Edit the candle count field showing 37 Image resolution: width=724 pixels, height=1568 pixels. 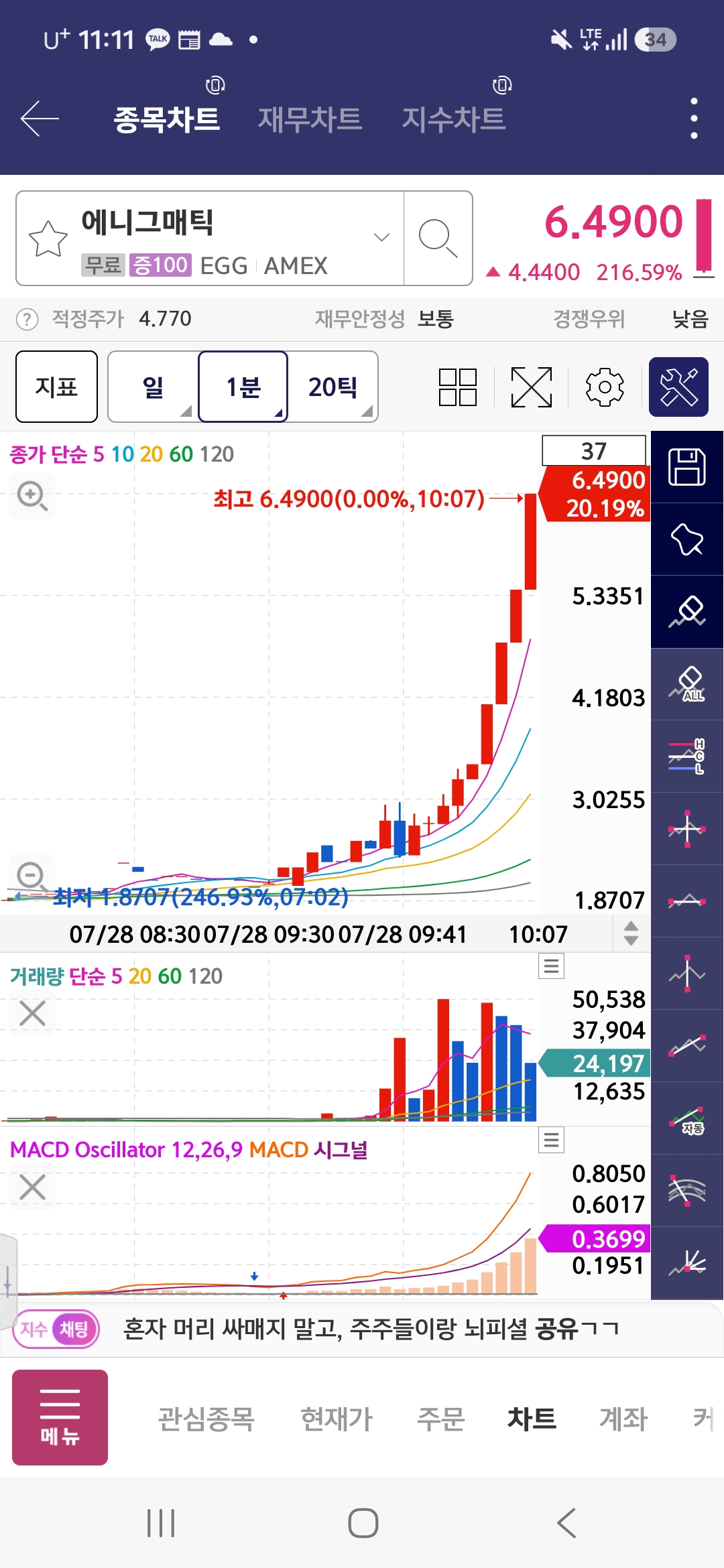click(594, 450)
